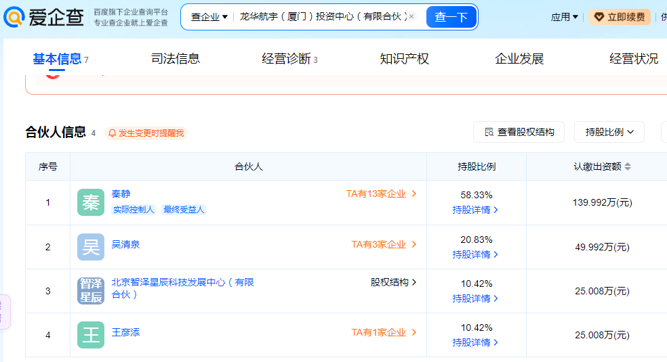Click the 发生变更时提醒我 bell reminder

146,133
